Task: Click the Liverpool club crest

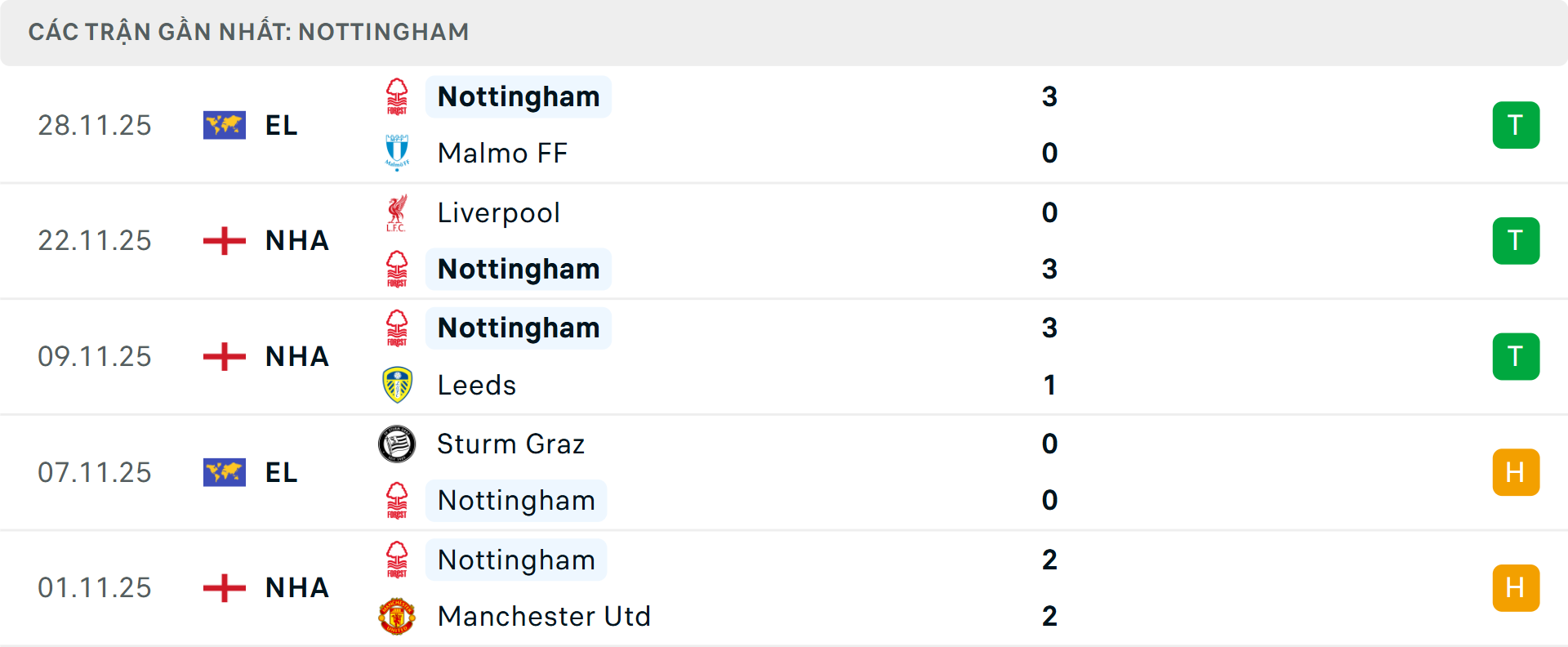Action: (397, 212)
